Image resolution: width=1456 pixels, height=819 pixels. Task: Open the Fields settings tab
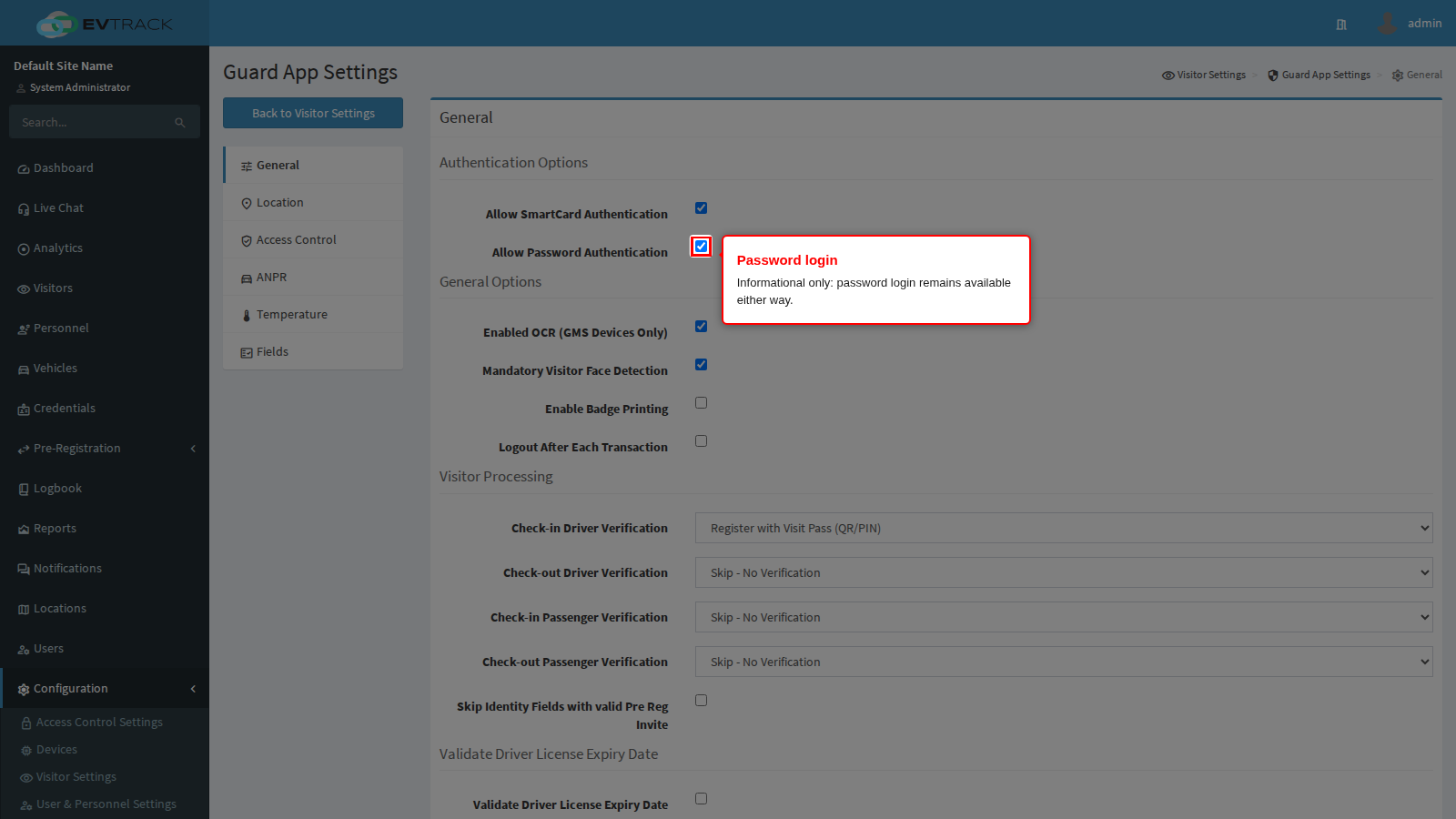313,351
